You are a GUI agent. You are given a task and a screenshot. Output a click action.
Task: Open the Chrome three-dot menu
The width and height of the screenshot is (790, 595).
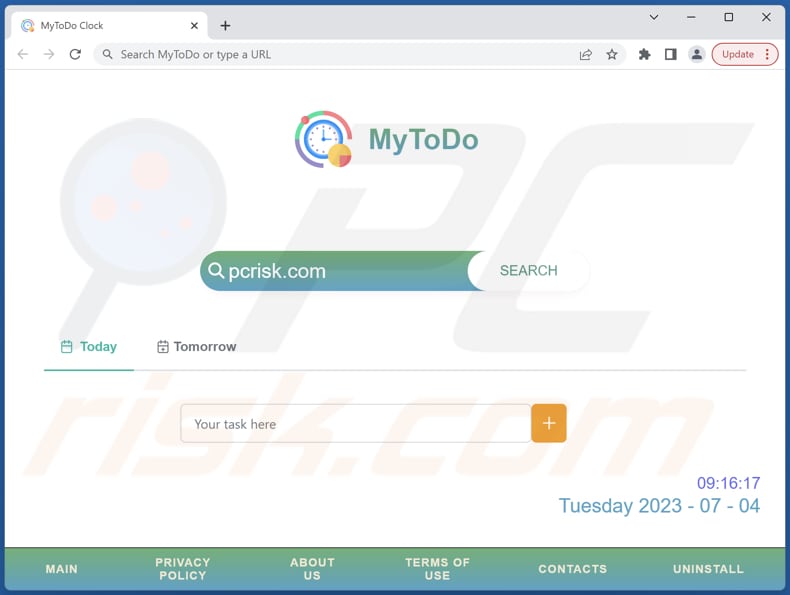click(x=767, y=55)
